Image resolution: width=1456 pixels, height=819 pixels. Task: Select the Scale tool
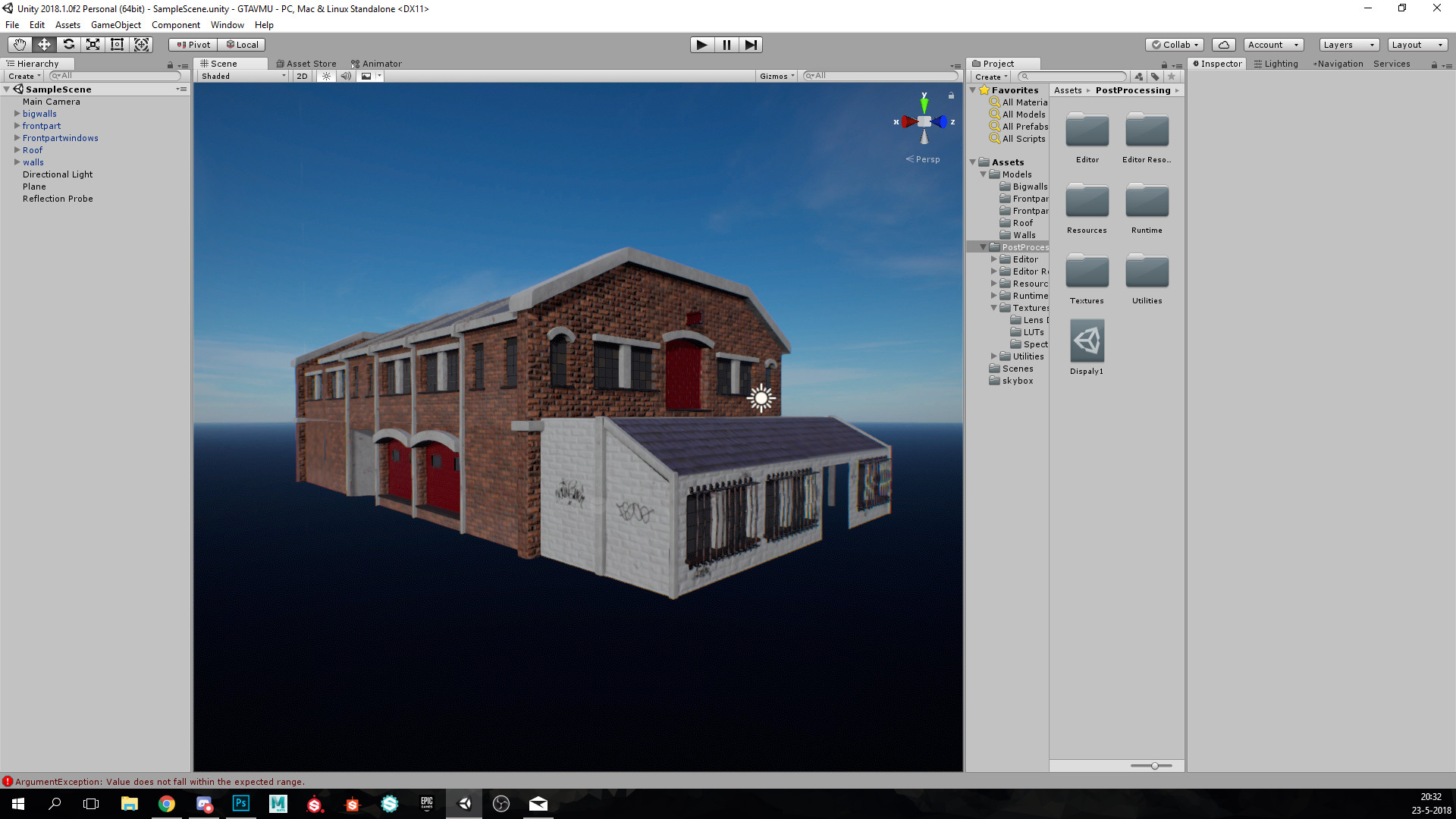coord(93,44)
